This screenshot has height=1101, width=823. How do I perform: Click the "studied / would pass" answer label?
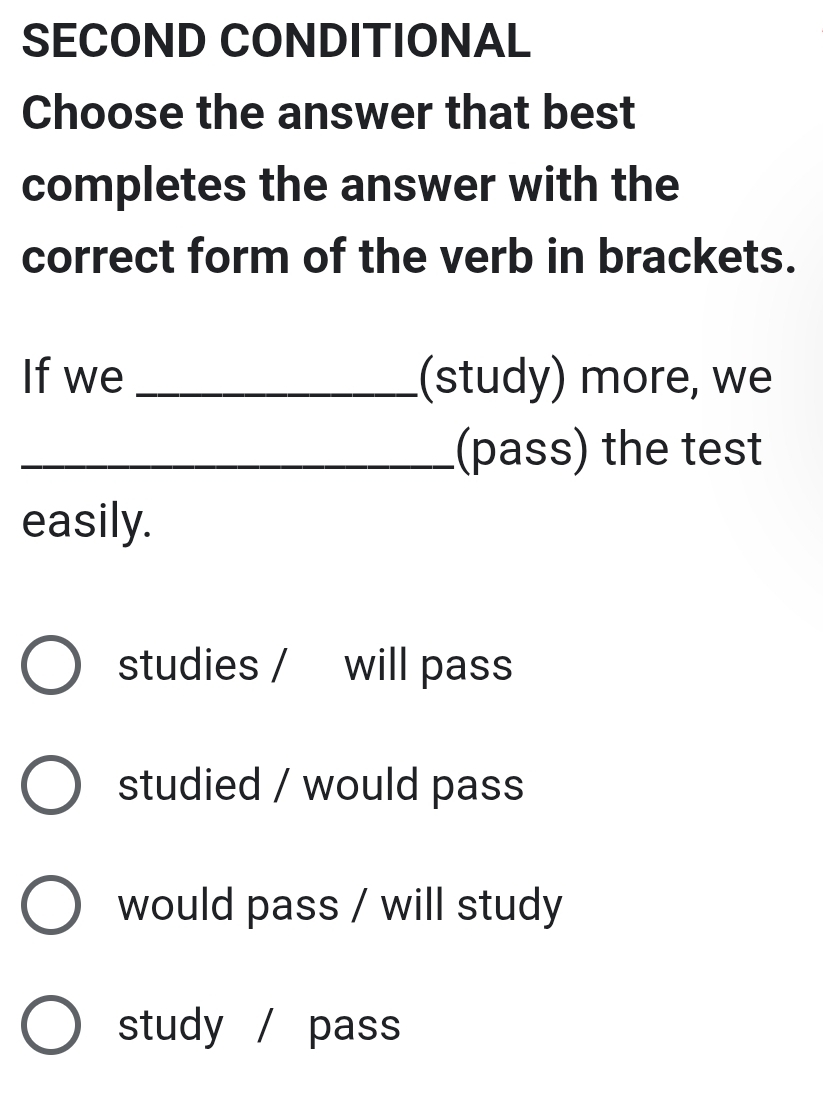click(320, 785)
